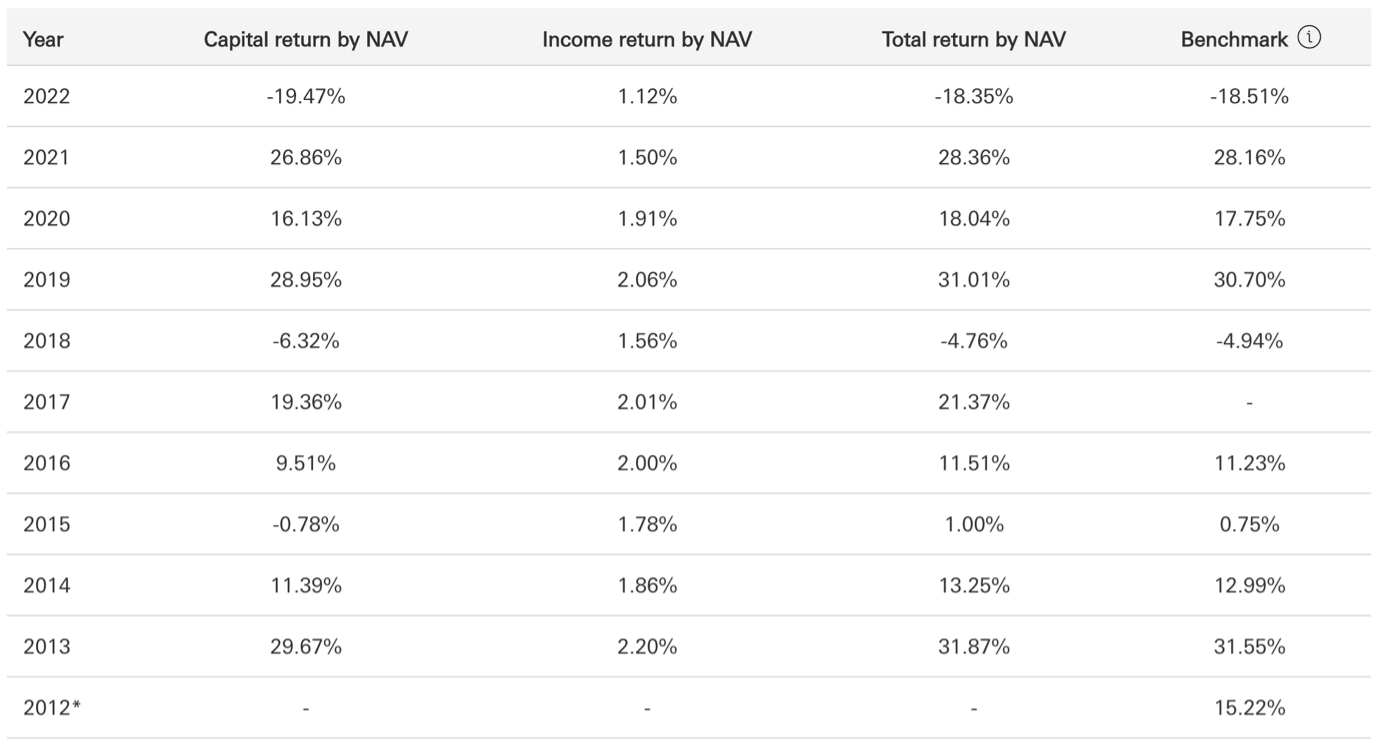Select the 2020 income return 1.91%

coord(647,219)
